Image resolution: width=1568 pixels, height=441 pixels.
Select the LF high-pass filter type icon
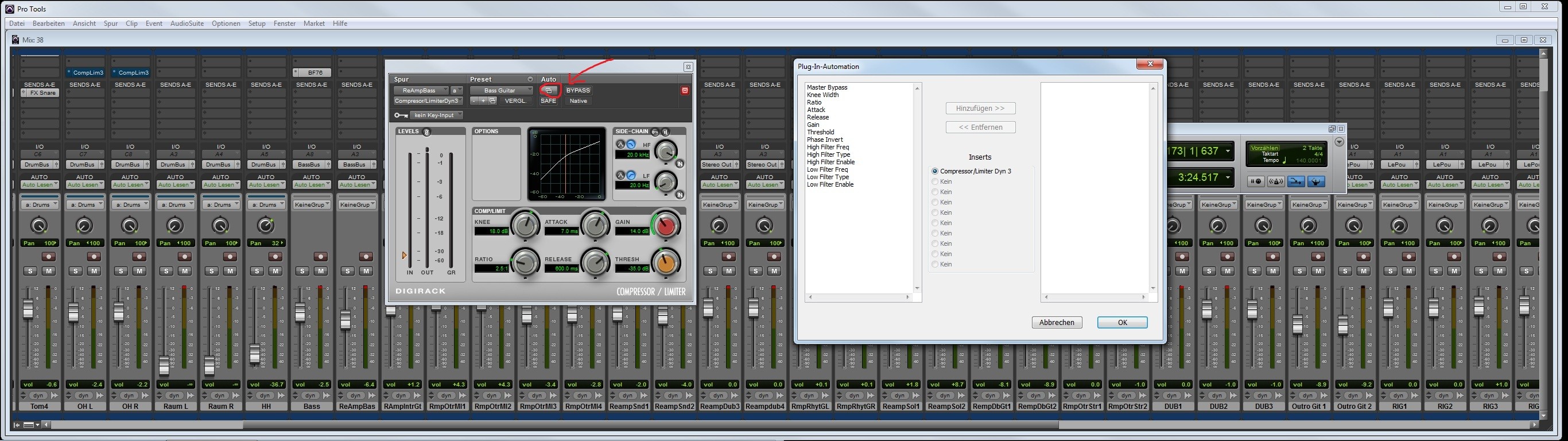click(631, 175)
